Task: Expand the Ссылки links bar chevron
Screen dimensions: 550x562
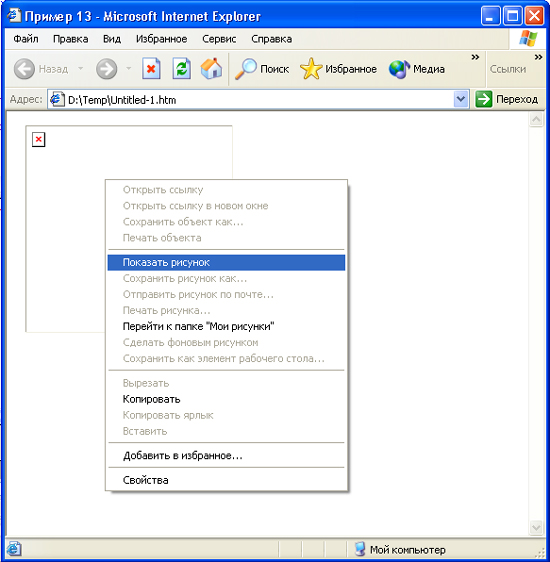Action: (538, 57)
